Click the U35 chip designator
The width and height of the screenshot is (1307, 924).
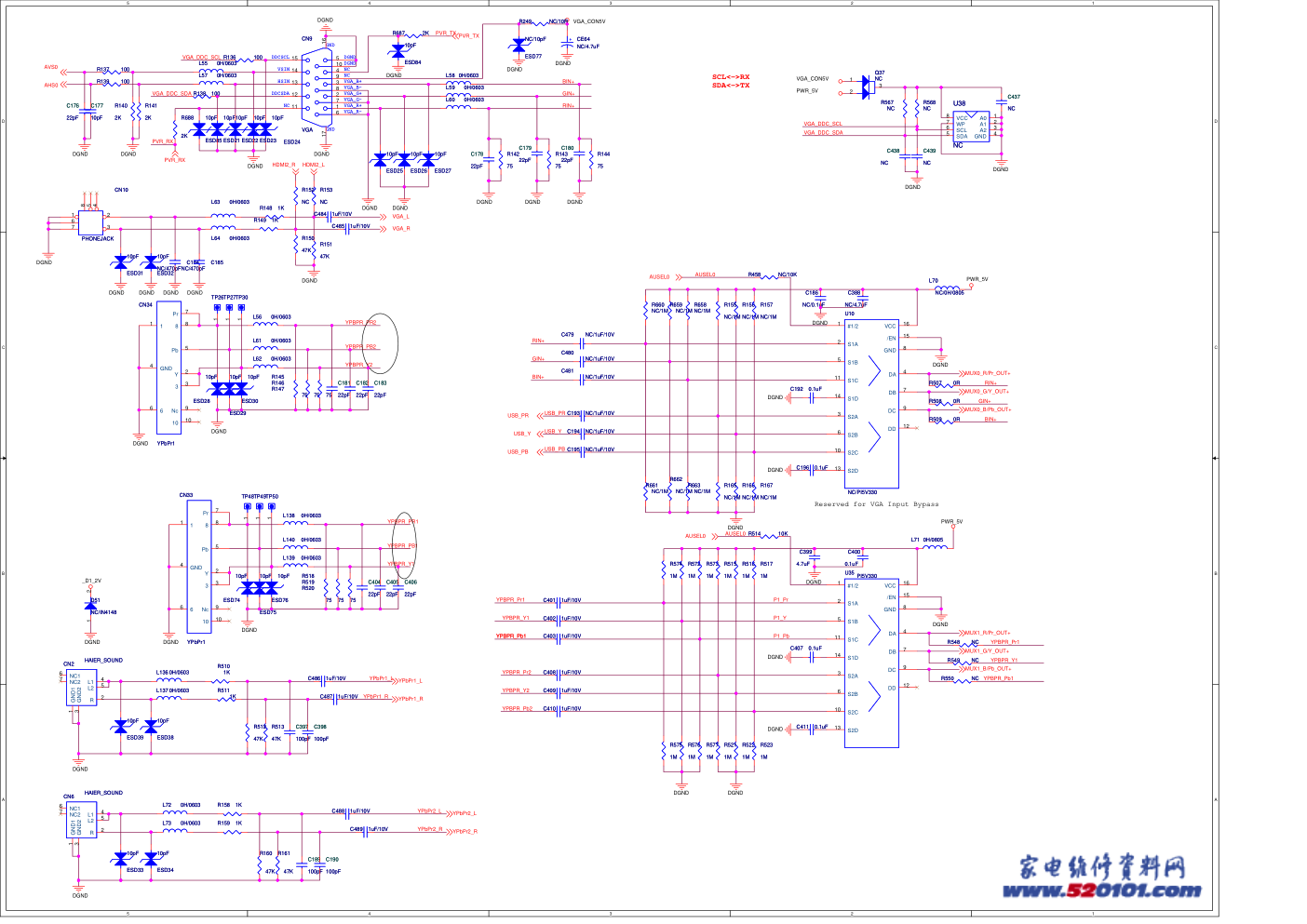click(x=850, y=573)
